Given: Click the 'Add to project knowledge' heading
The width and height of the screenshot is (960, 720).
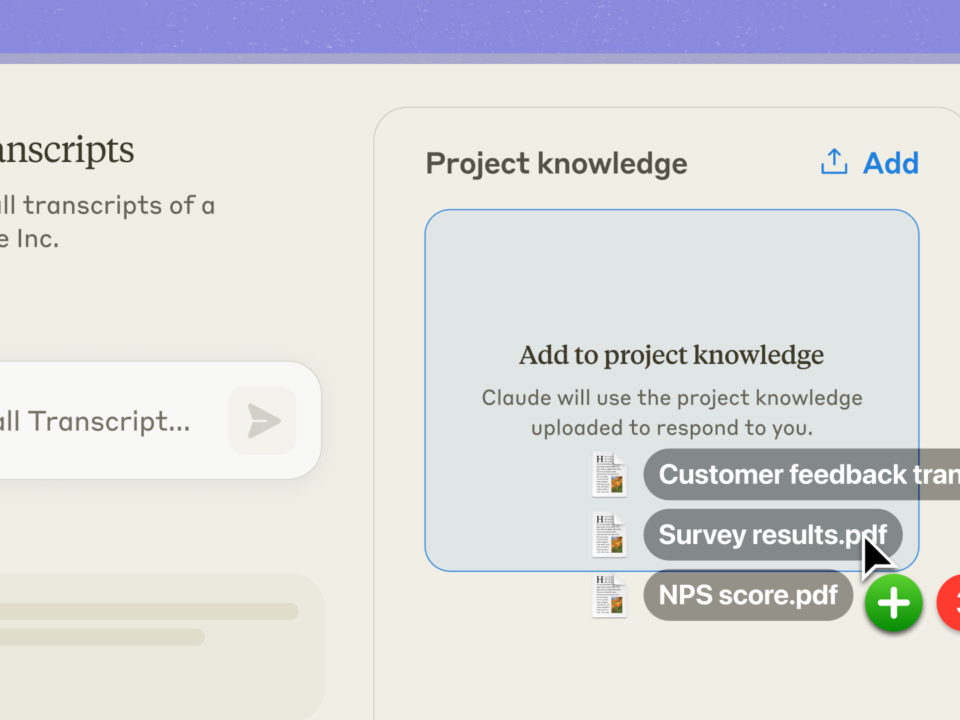Looking at the screenshot, I should tap(671, 355).
